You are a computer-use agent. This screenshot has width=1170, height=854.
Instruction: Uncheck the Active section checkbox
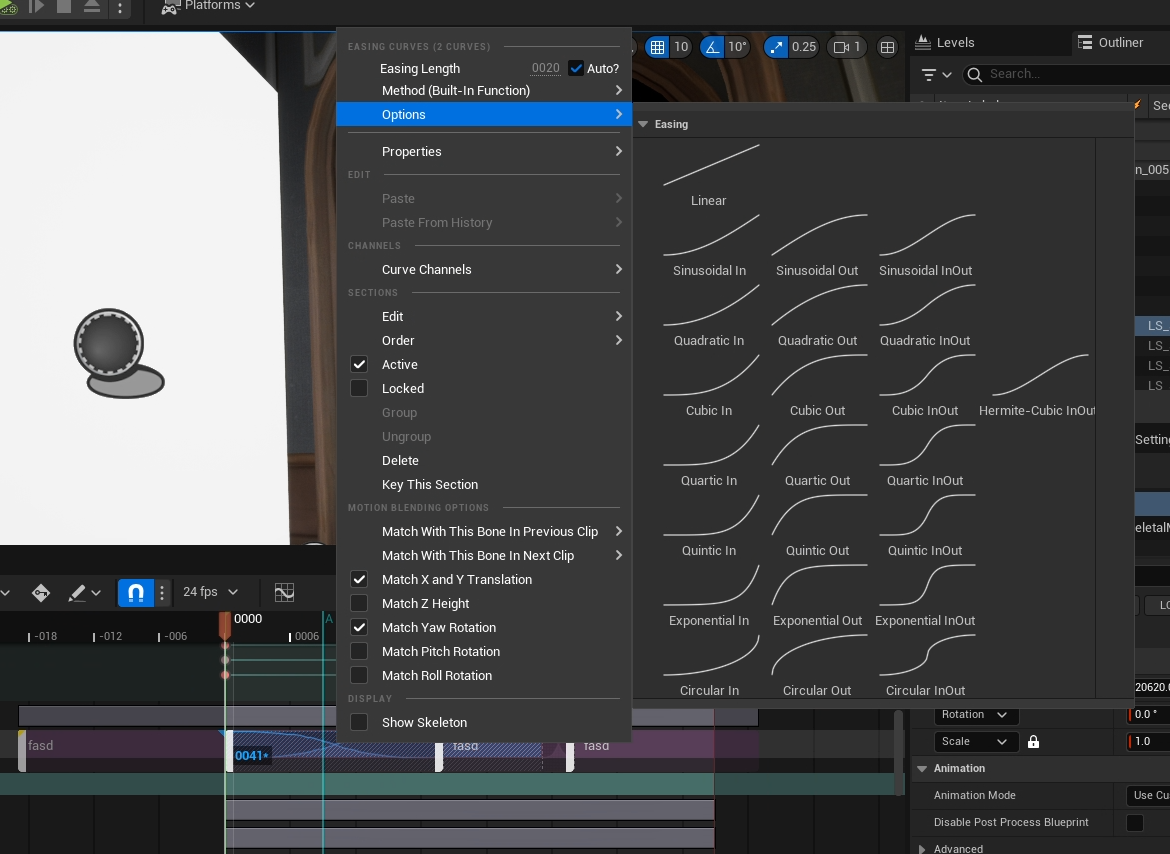[x=359, y=364]
